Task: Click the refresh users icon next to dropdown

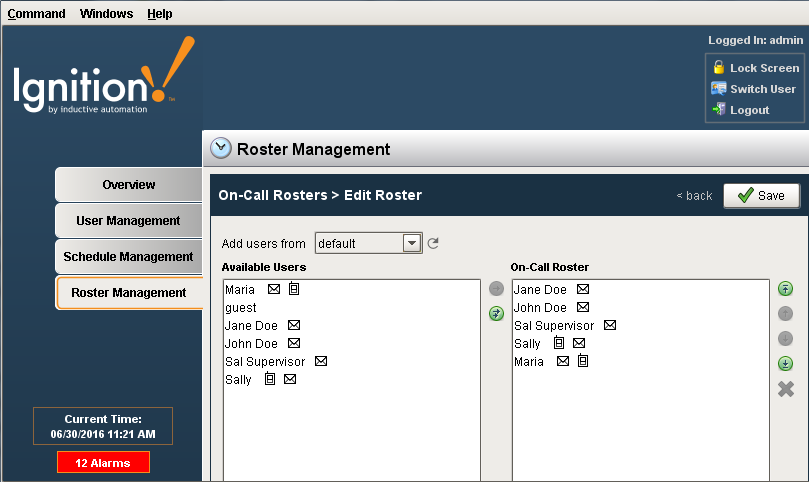Action: pyautogui.click(x=433, y=243)
